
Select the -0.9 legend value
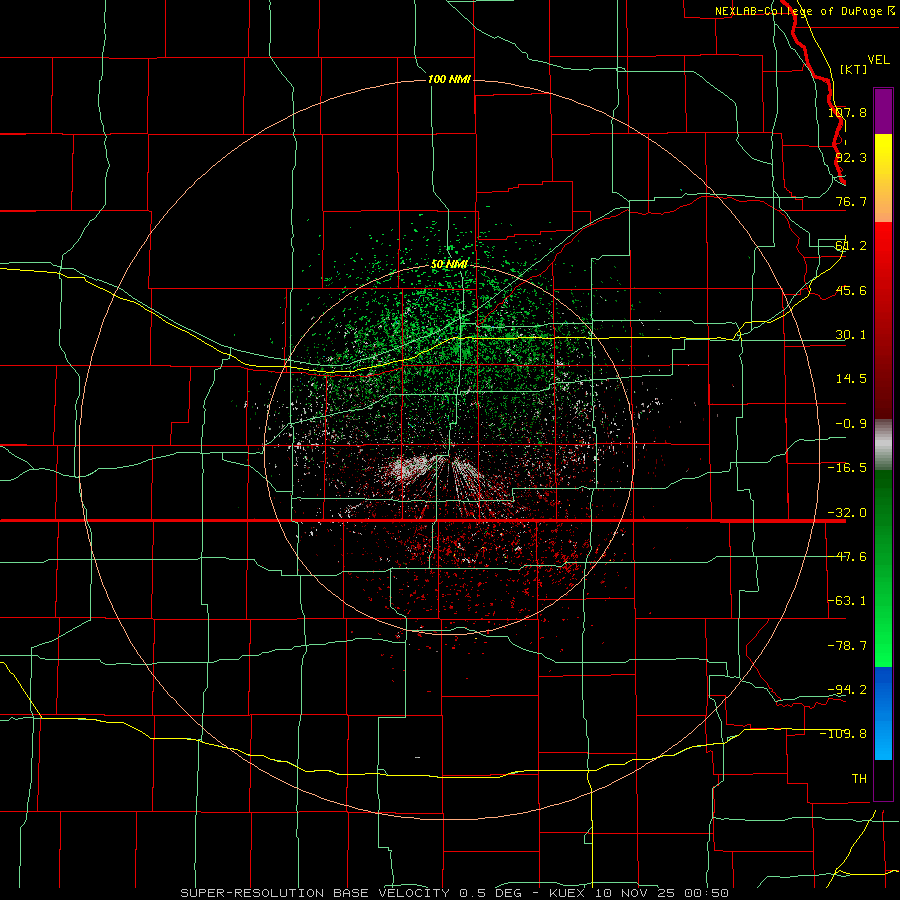[x=851, y=424]
